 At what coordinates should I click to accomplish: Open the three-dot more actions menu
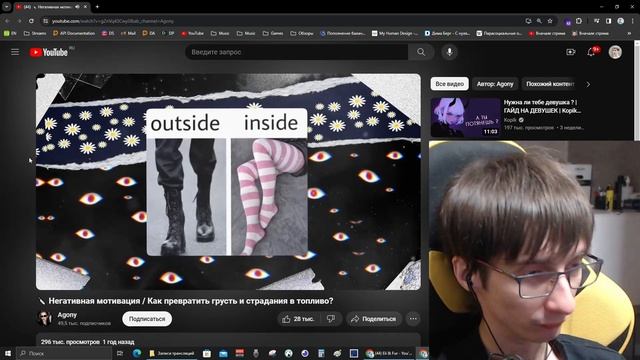click(413, 319)
